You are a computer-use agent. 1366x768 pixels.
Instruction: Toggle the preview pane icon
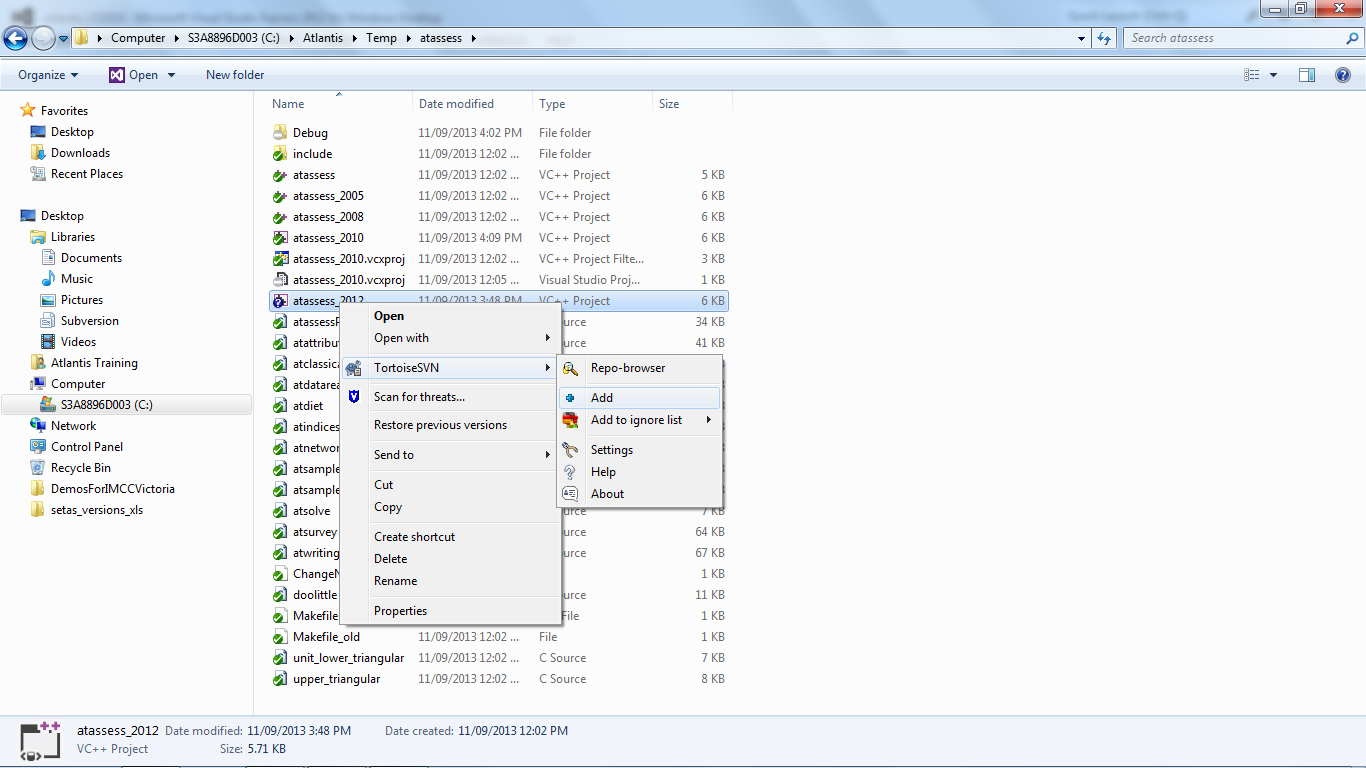(1306, 75)
